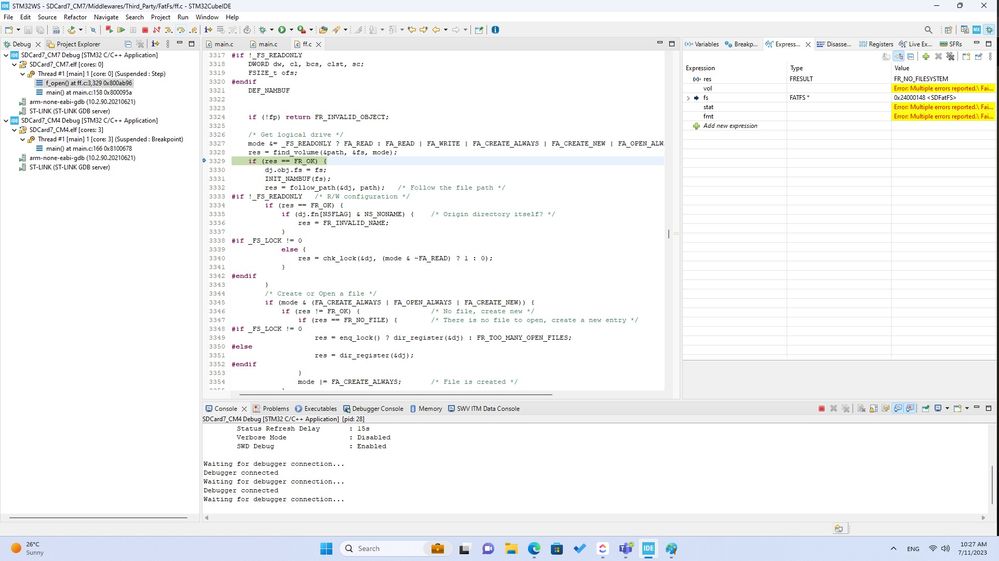Image resolution: width=999 pixels, height=561 pixels.
Task: Open the Refactor menu
Action: [x=75, y=17]
